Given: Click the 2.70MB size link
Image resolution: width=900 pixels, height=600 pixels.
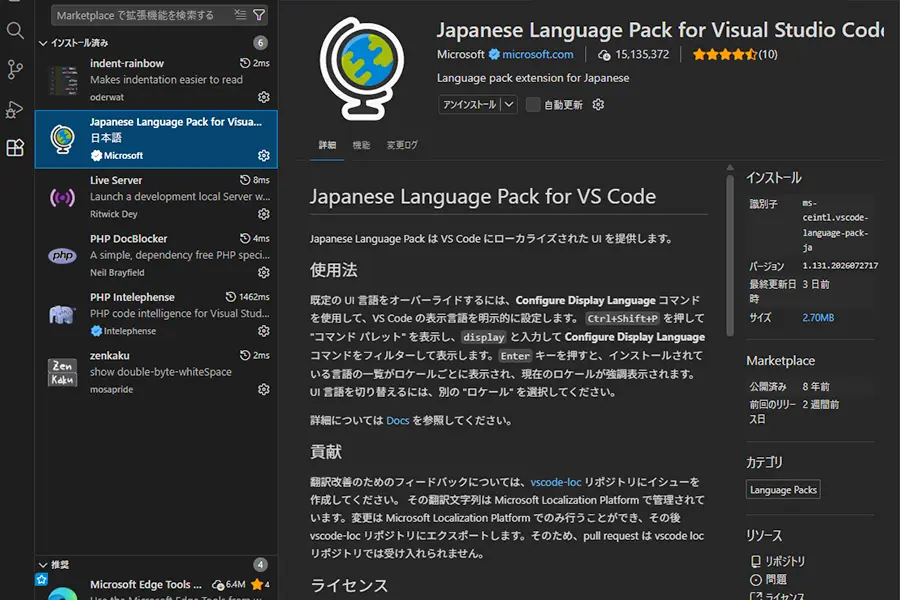Looking at the screenshot, I should [818, 318].
